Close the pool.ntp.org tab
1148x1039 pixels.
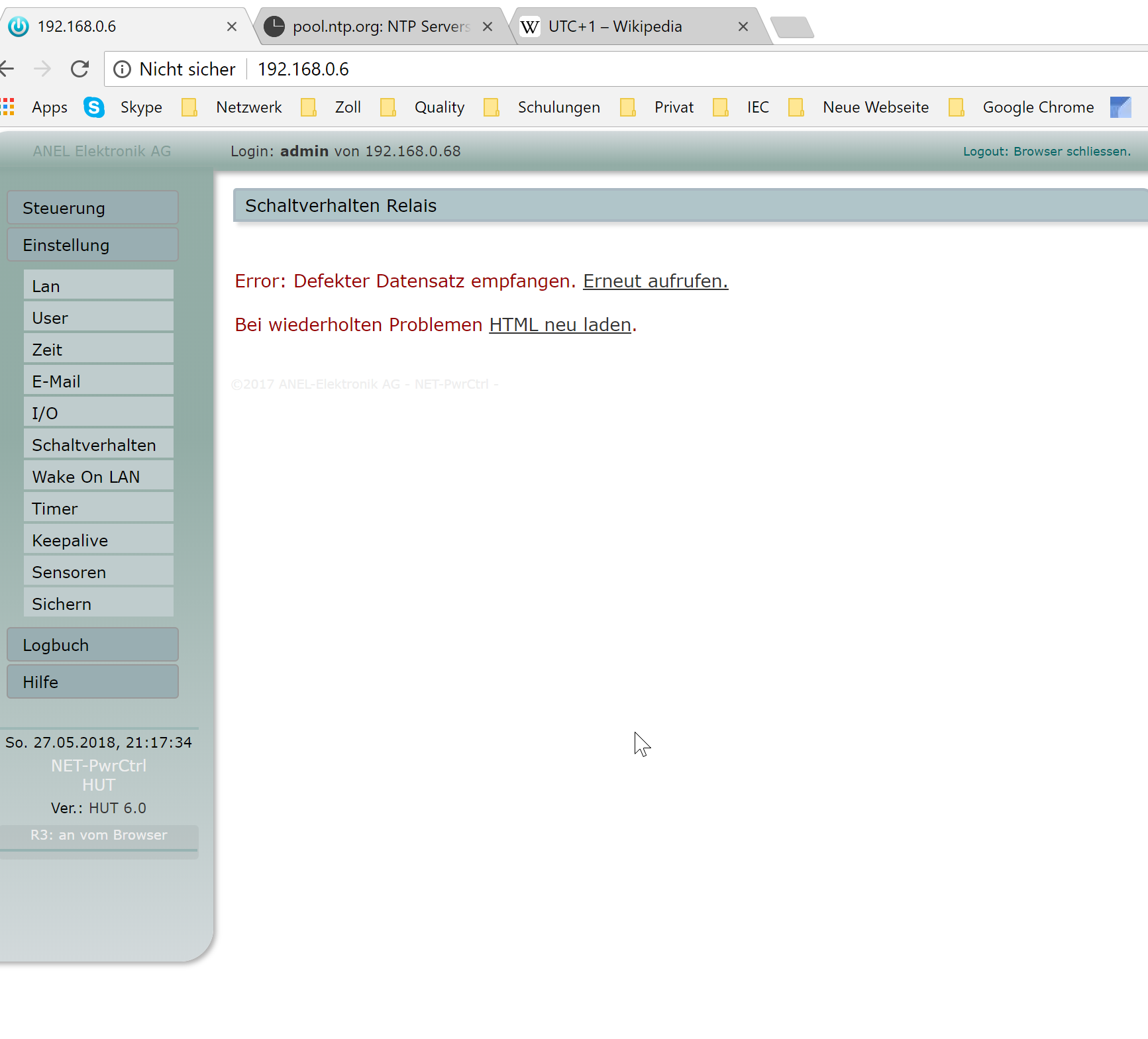click(x=488, y=26)
